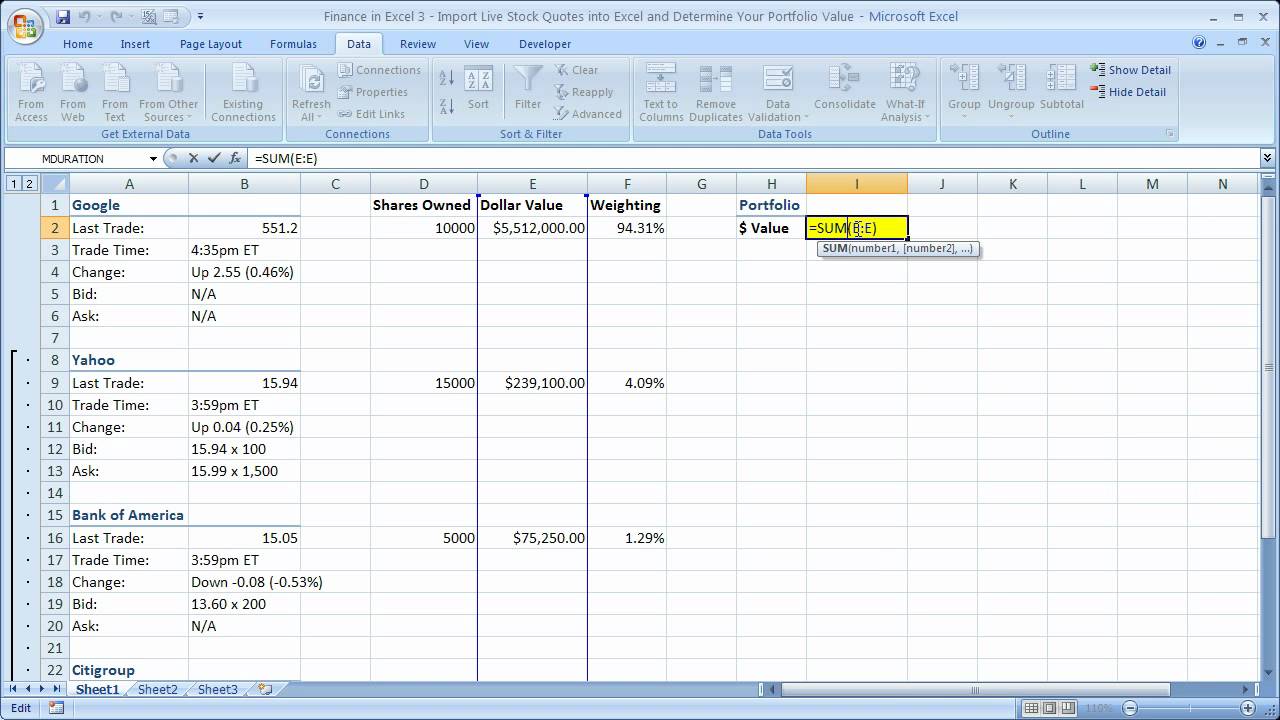Image resolution: width=1280 pixels, height=720 pixels.
Task: Expand the formula bar
Action: pos(1268,158)
